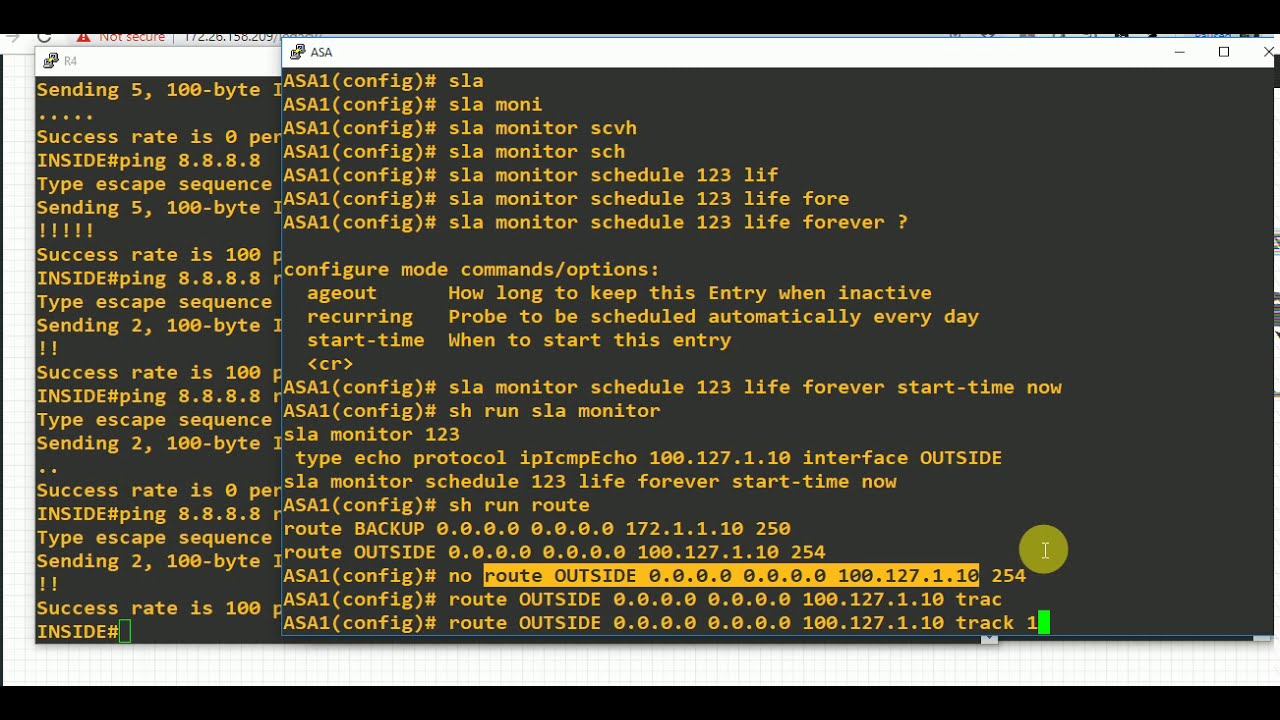The width and height of the screenshot is (1280, 720).
Task: Click the first 'INSIDE#ping 8.8.8.8' line in R4
Action: coord(149,160)
